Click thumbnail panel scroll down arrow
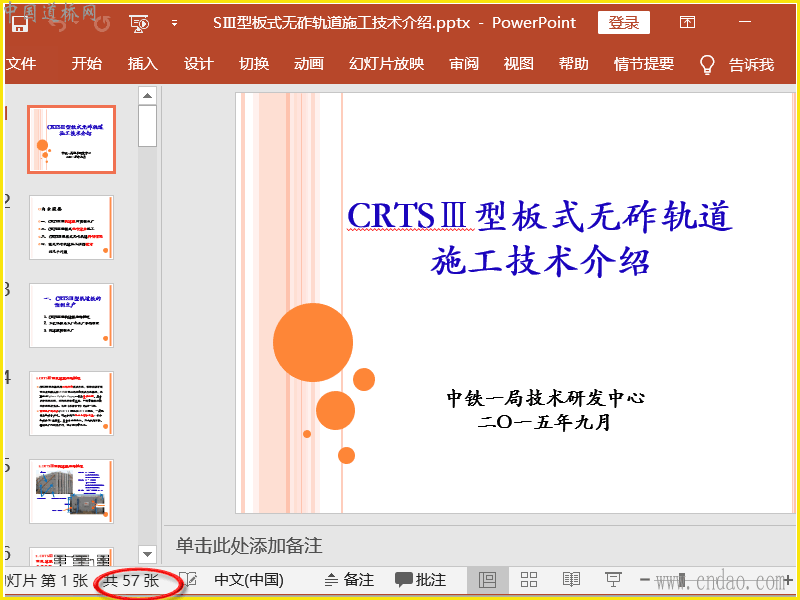The width and height of the screenshot is (800, 600). point(147,554)
